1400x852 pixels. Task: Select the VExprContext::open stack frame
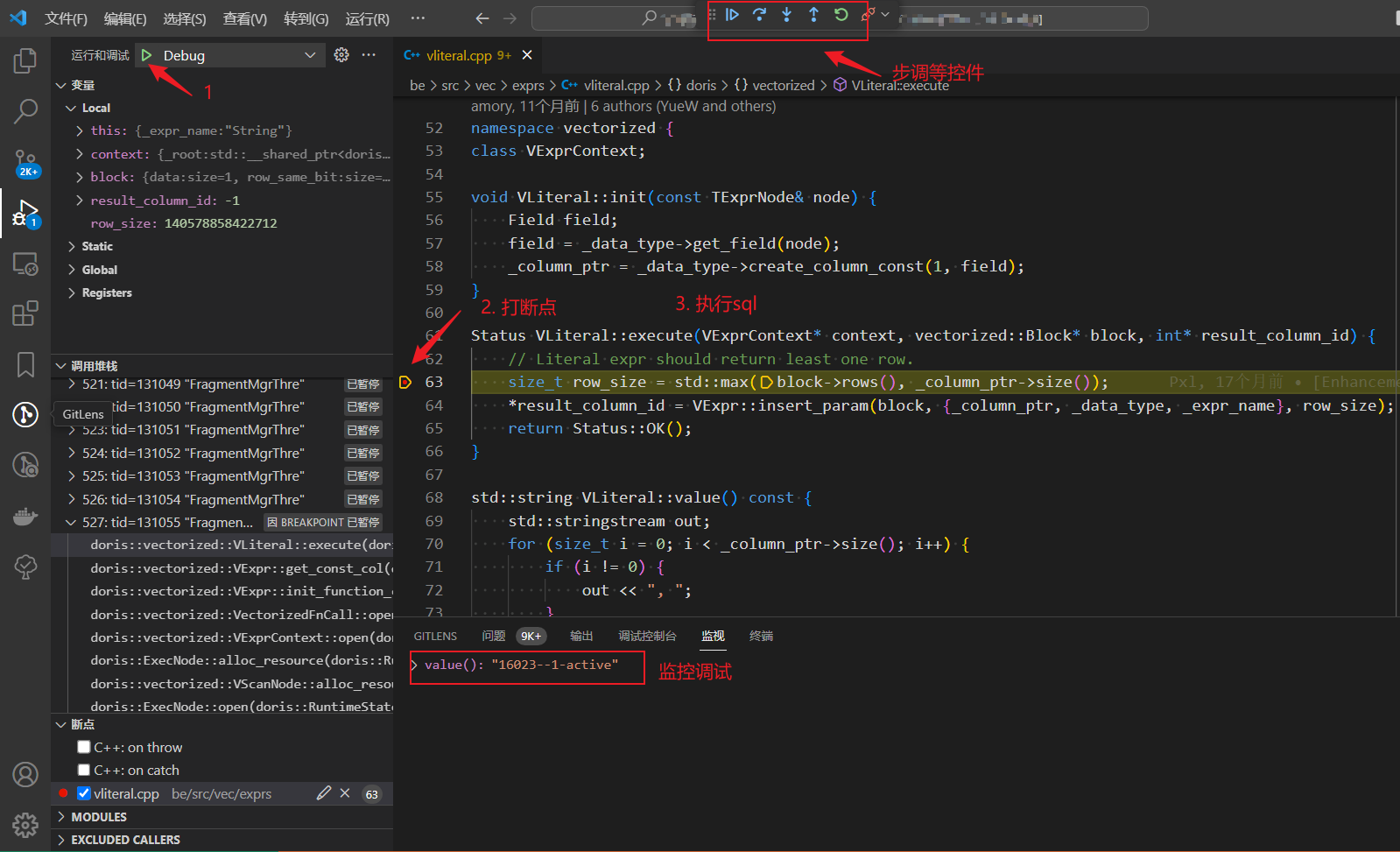point(241,637)
